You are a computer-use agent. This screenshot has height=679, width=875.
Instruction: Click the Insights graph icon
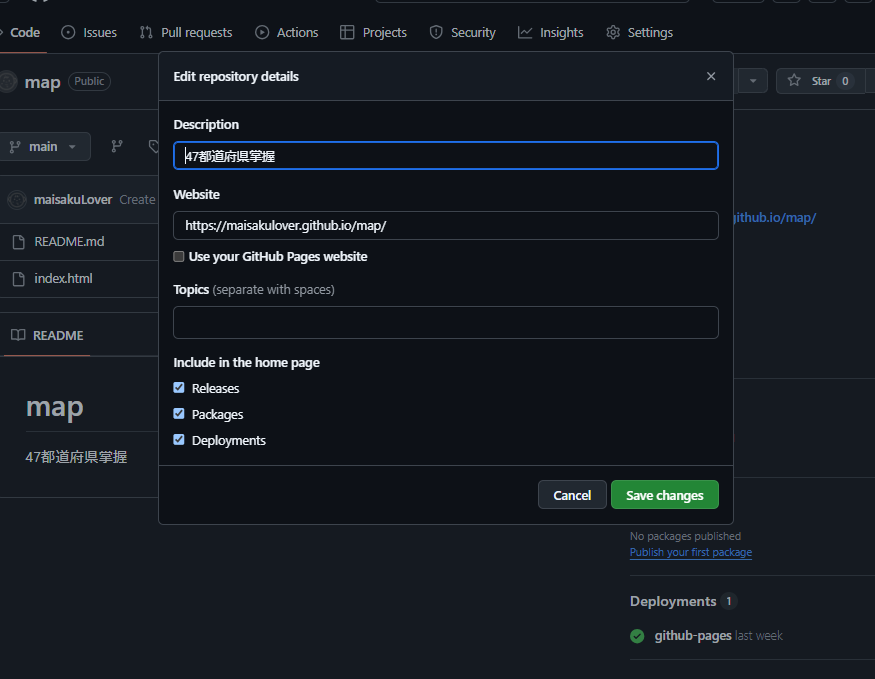[525, 32]
